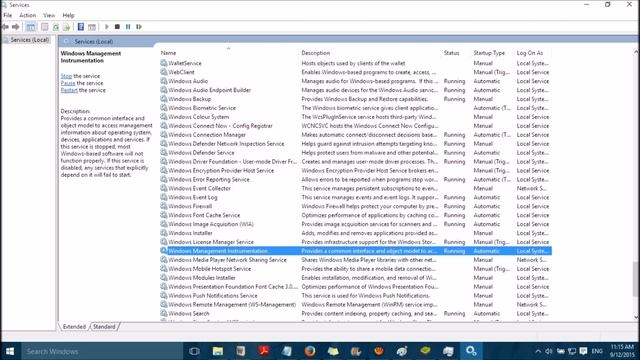640x360 pixels.
Task: Sort by the Log On As column header
Action: point(533,53)
